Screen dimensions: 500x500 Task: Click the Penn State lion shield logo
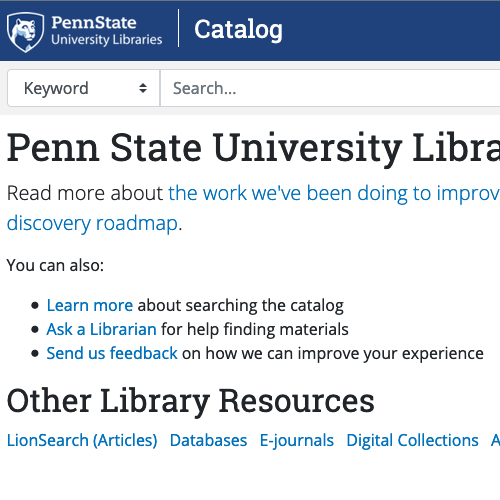[x=25, y=32]
